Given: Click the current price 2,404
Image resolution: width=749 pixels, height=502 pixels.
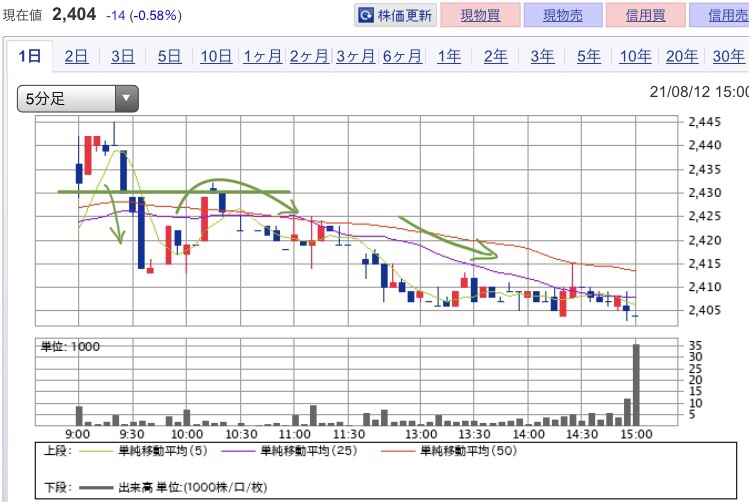Looking at the screenshot, I should coord(74,14).
